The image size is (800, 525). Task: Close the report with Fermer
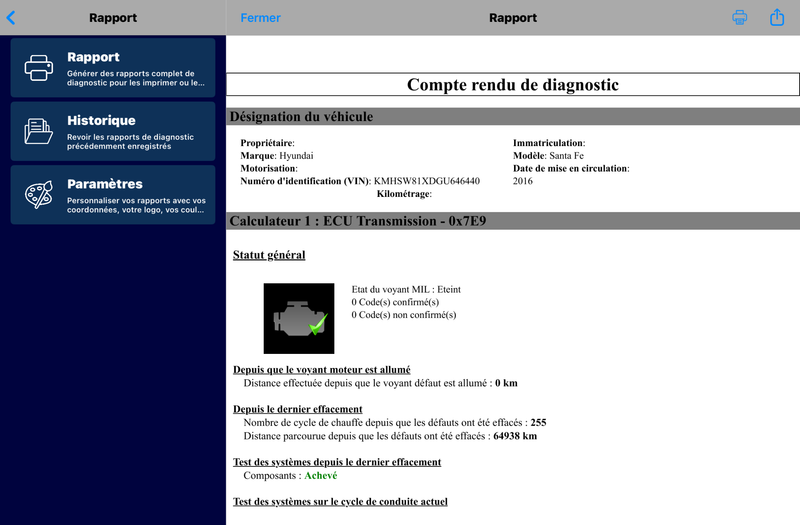pos(260,18)
